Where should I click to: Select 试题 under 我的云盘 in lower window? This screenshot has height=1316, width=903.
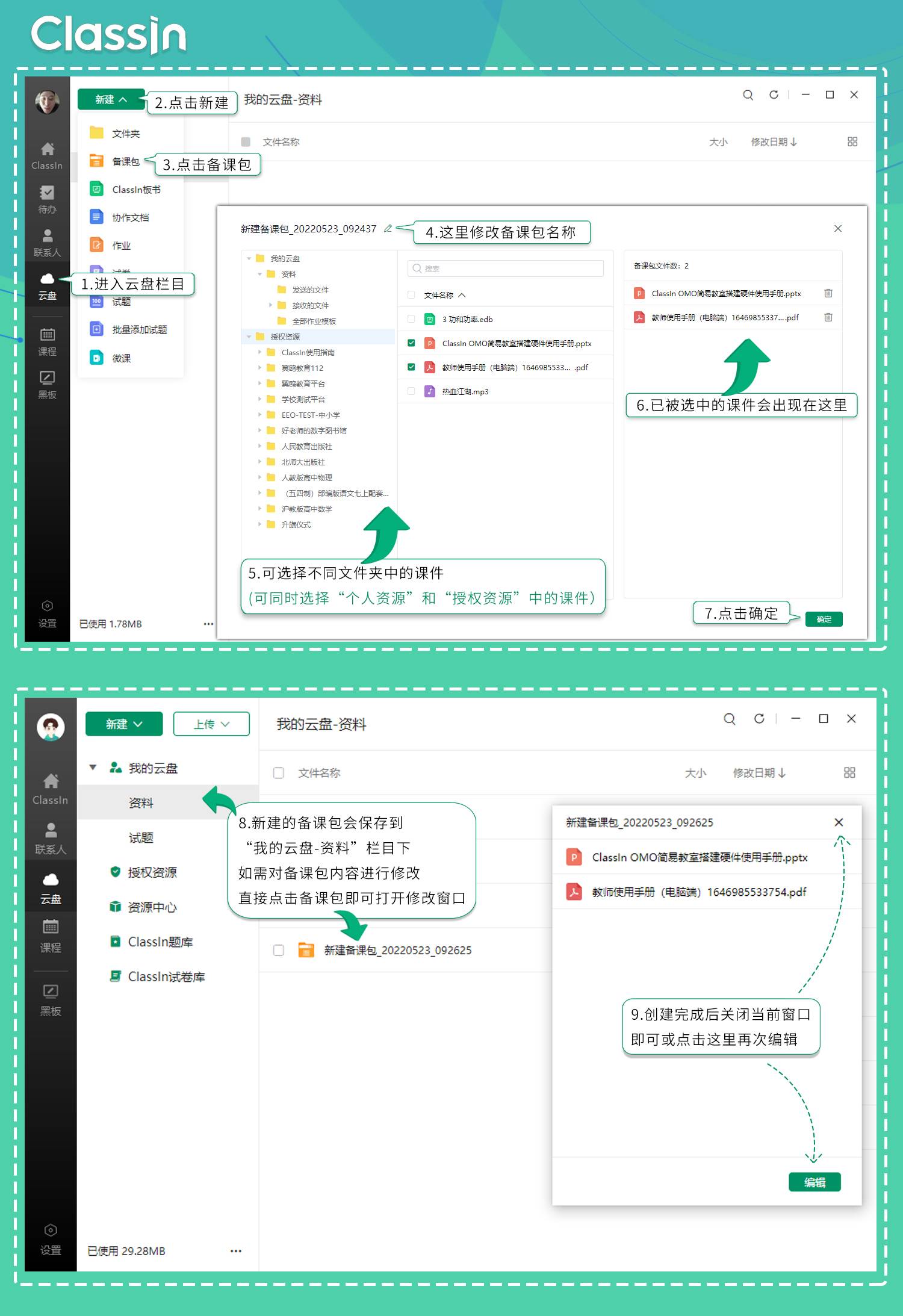pos(141,837)
